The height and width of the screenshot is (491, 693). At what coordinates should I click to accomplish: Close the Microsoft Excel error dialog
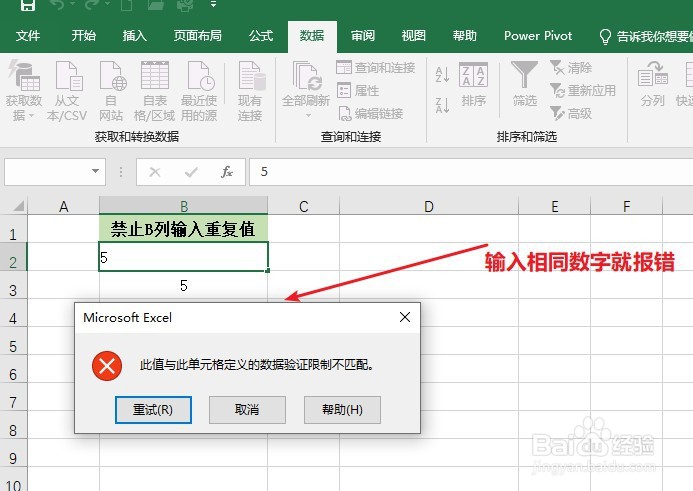[405, 317]
